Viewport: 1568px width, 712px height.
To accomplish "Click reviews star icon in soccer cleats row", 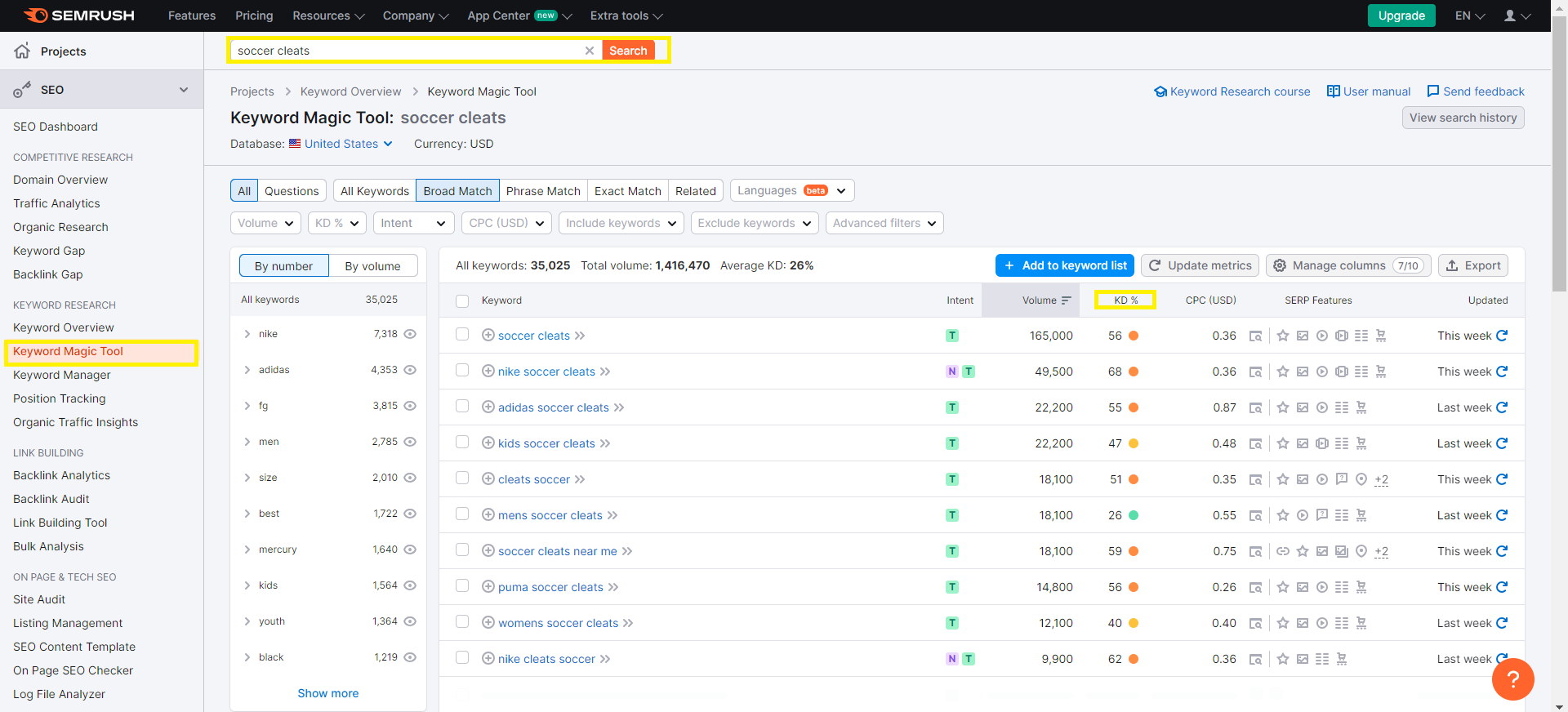I will 1283,336.
